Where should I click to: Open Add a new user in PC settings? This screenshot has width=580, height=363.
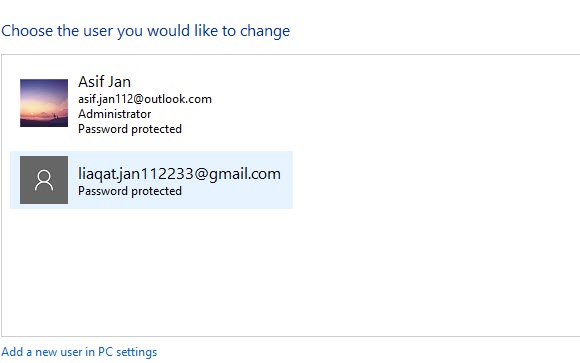(79, 352)
